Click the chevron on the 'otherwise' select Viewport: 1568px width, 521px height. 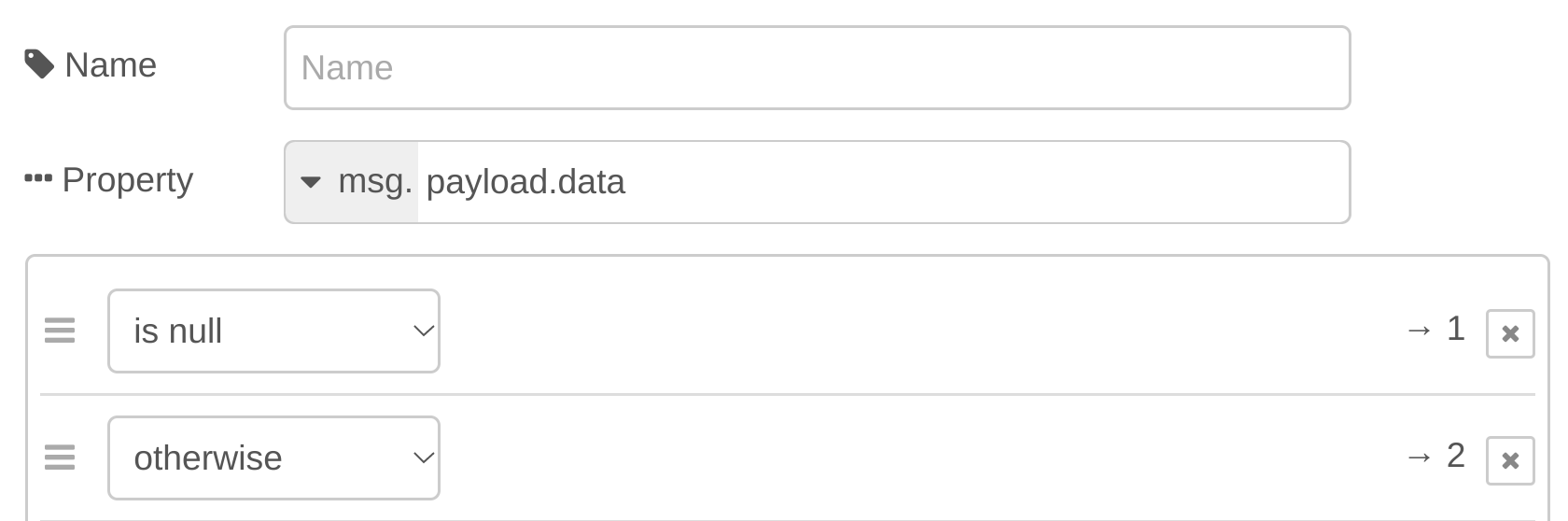click(x=424, y=458)
